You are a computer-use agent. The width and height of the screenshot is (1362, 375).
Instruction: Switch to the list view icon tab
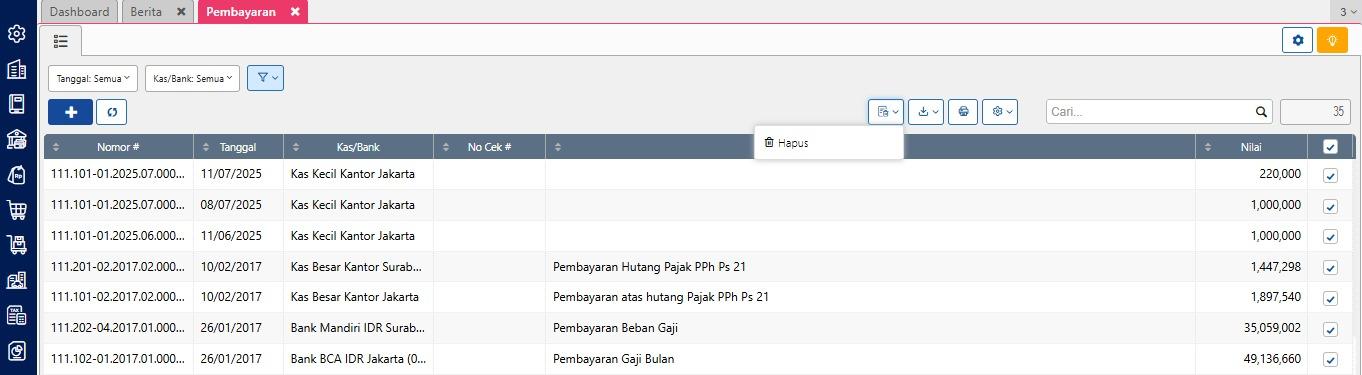click(61, 41)
